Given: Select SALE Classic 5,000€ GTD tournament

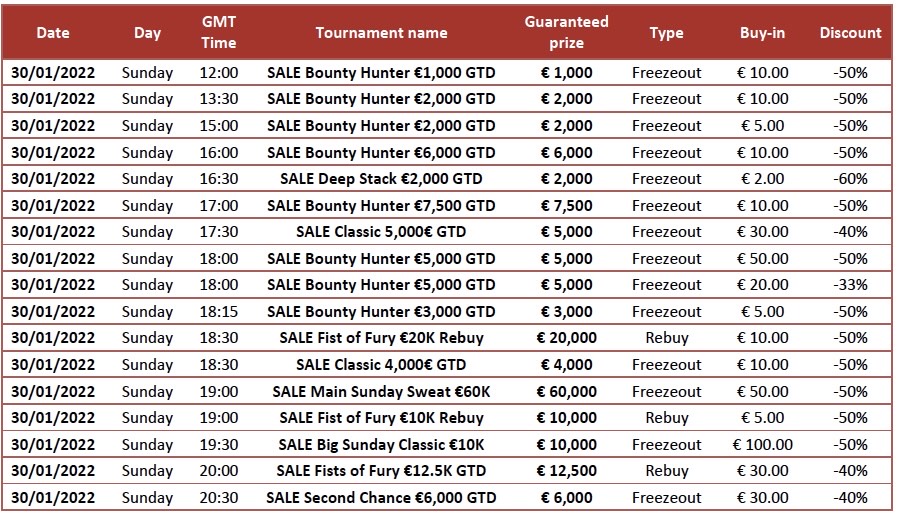Looking at the screenshot, I should pos(381,232).
